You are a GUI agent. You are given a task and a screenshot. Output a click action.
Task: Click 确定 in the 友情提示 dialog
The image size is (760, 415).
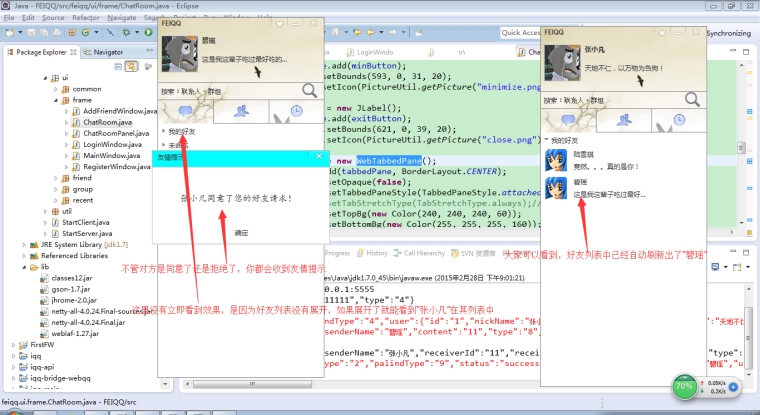click(241, 233)
